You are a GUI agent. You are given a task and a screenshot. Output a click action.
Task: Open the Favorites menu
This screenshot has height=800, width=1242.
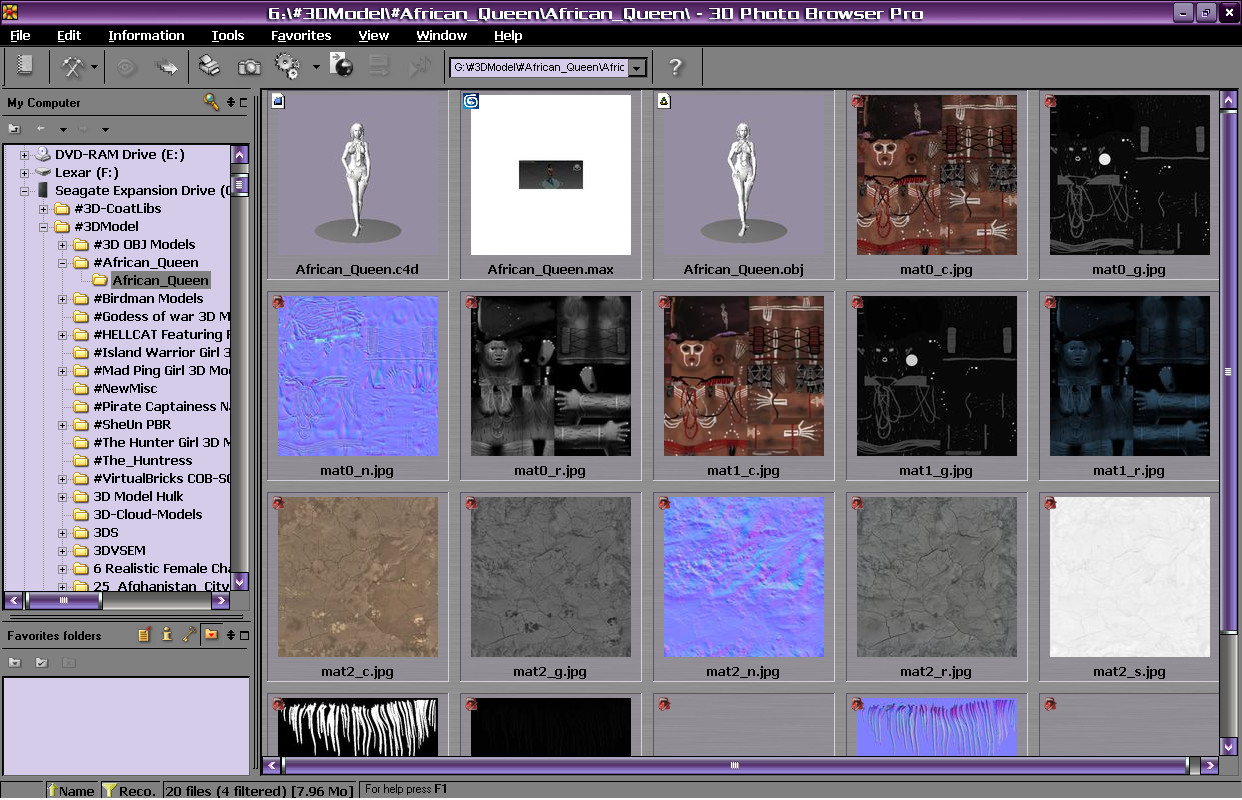[x=301, y=35]
